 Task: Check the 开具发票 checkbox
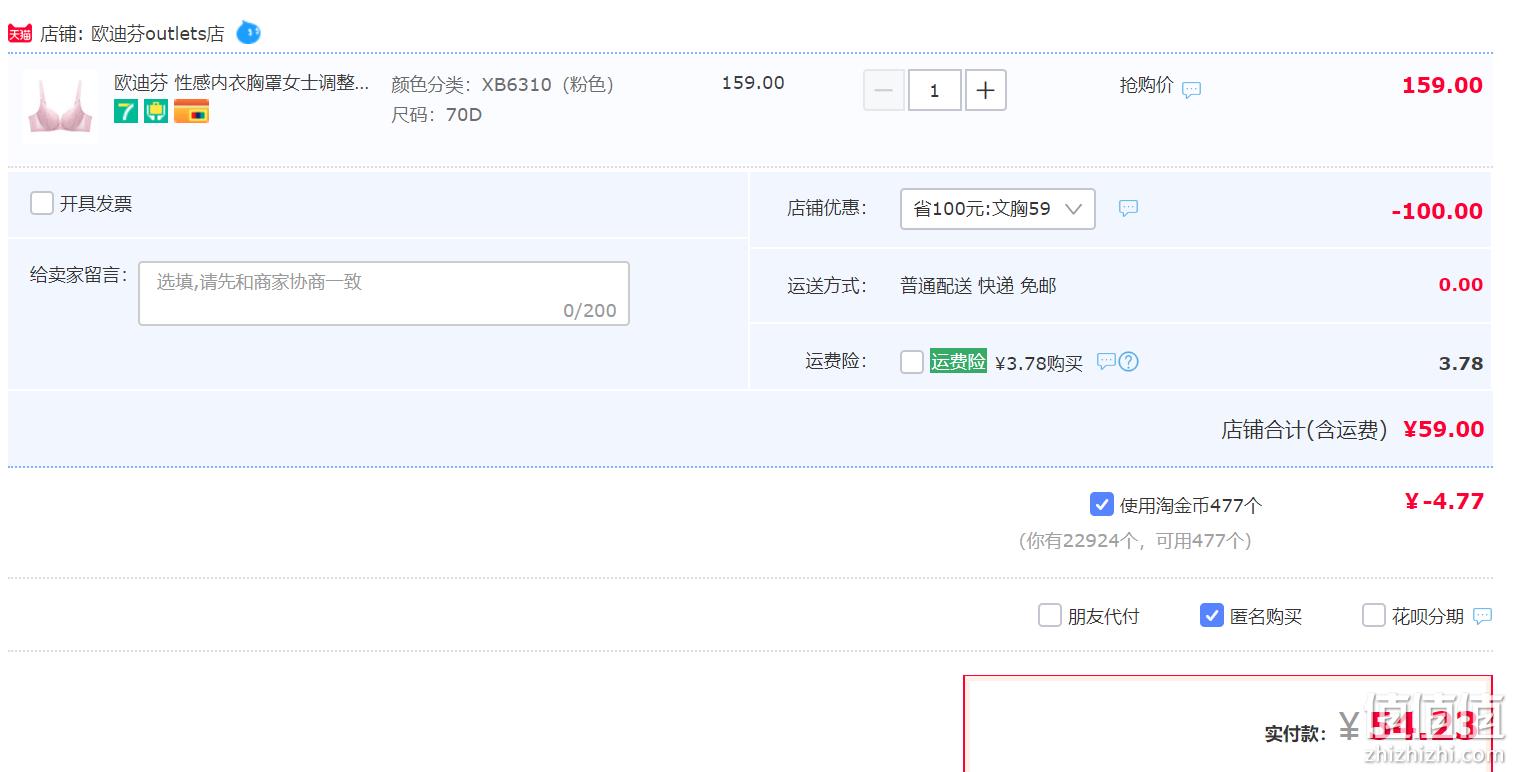tap(41, 203)
